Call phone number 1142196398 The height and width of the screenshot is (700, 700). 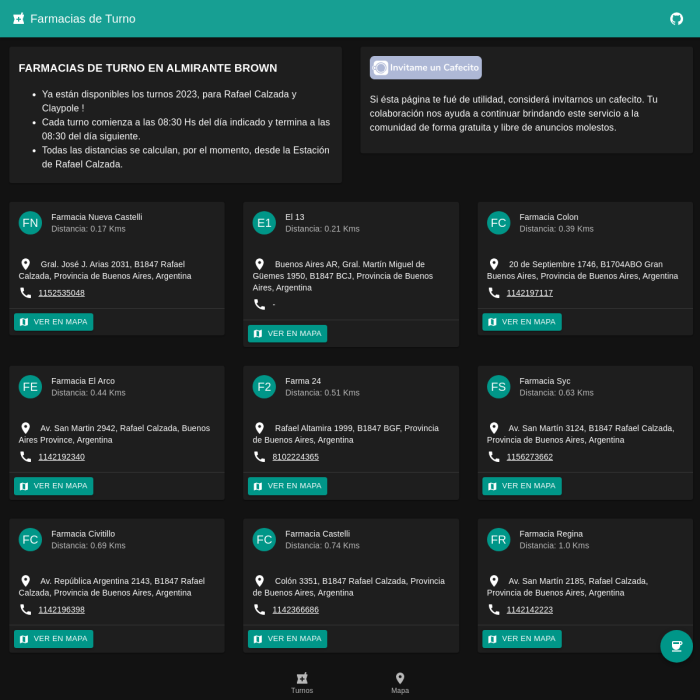click(x=62, y=609)
